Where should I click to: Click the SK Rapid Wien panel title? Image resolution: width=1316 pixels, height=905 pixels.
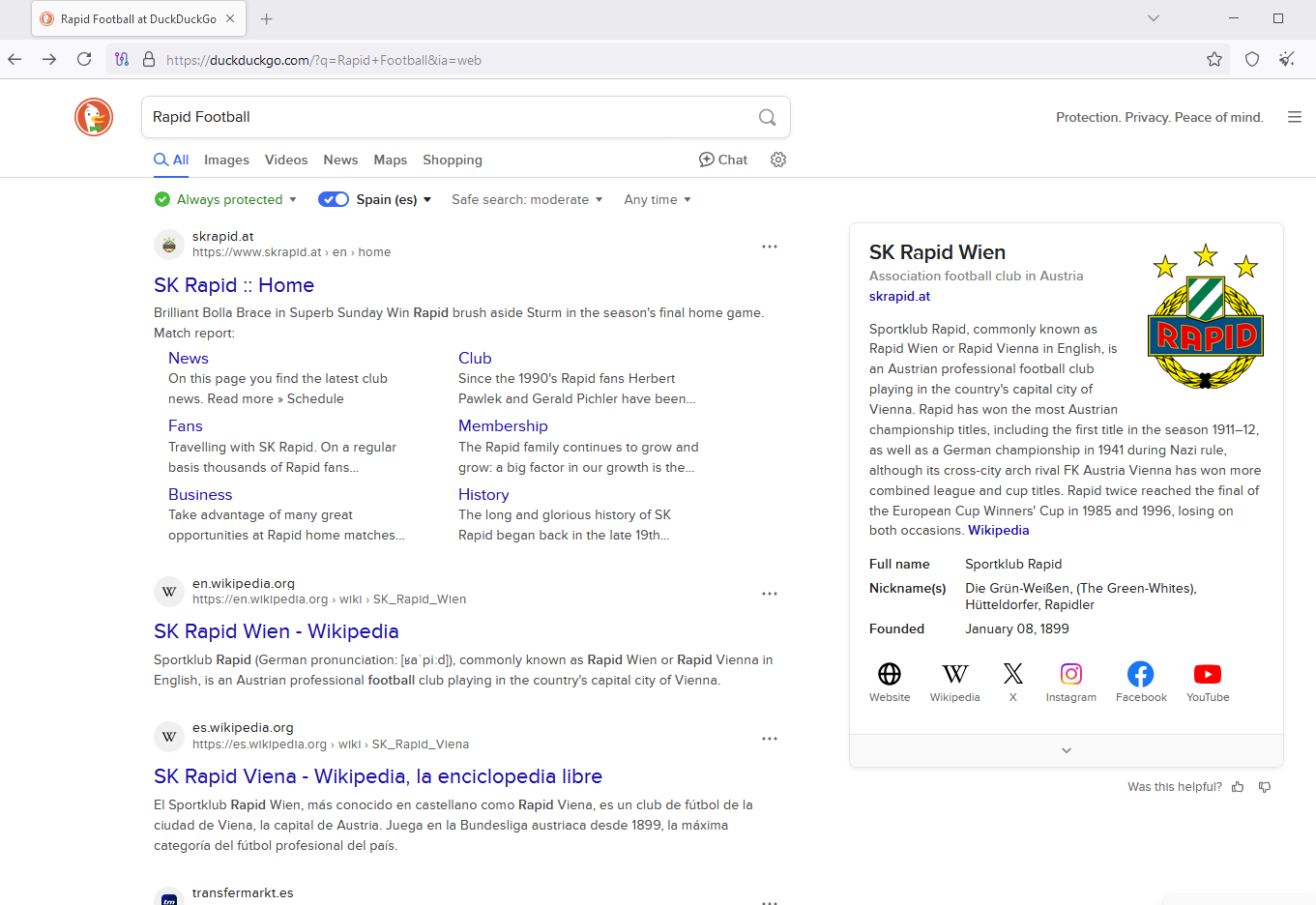pyautogui.click(x=937, y=252)
